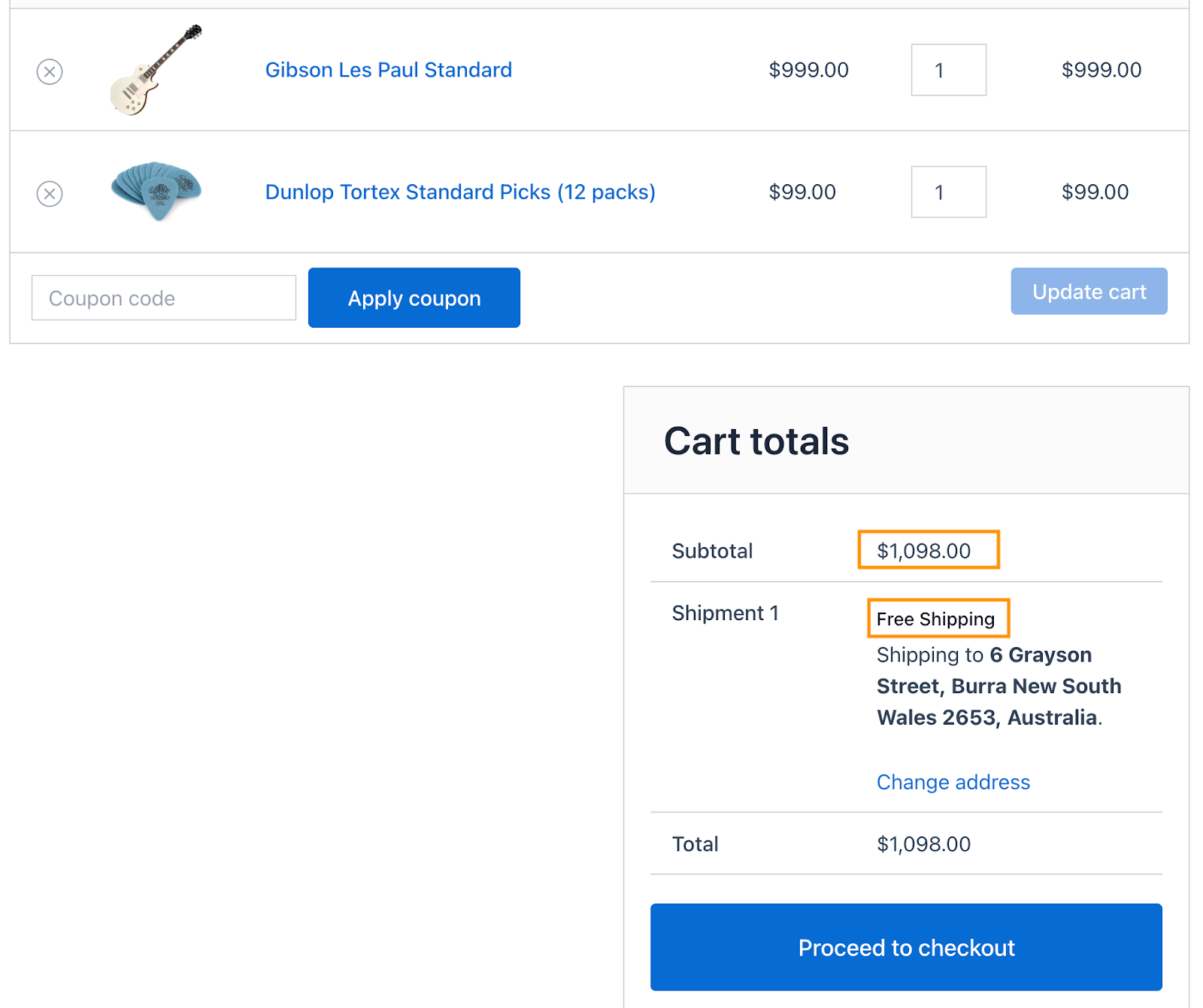Open Dunlop Tortex Standard Picks product link
The width and height of the screenshot is (1203, 1008).
click(460, 192)
